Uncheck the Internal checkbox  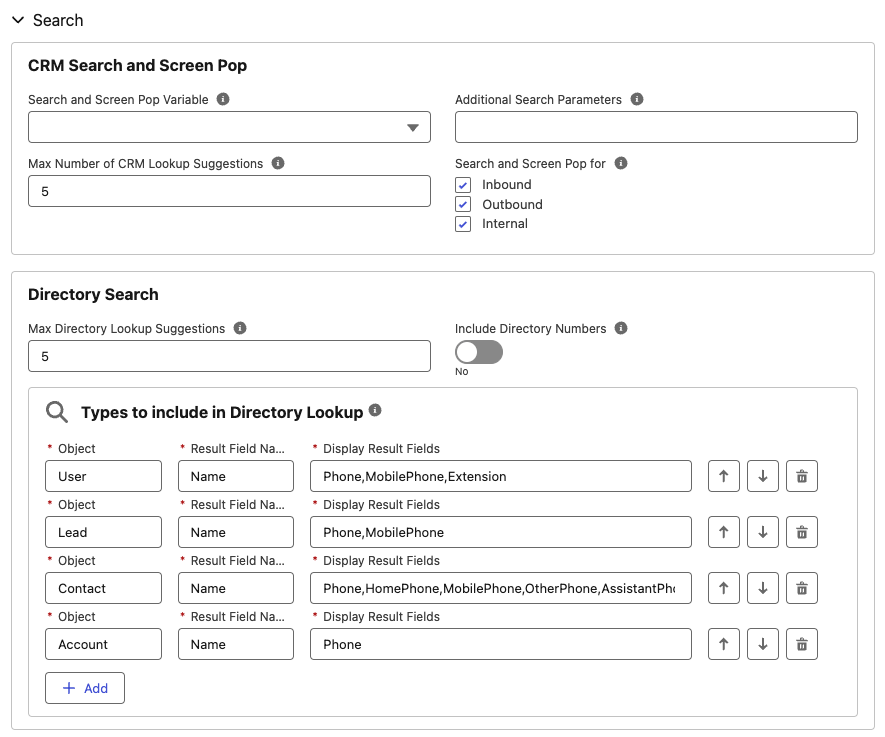463,224
